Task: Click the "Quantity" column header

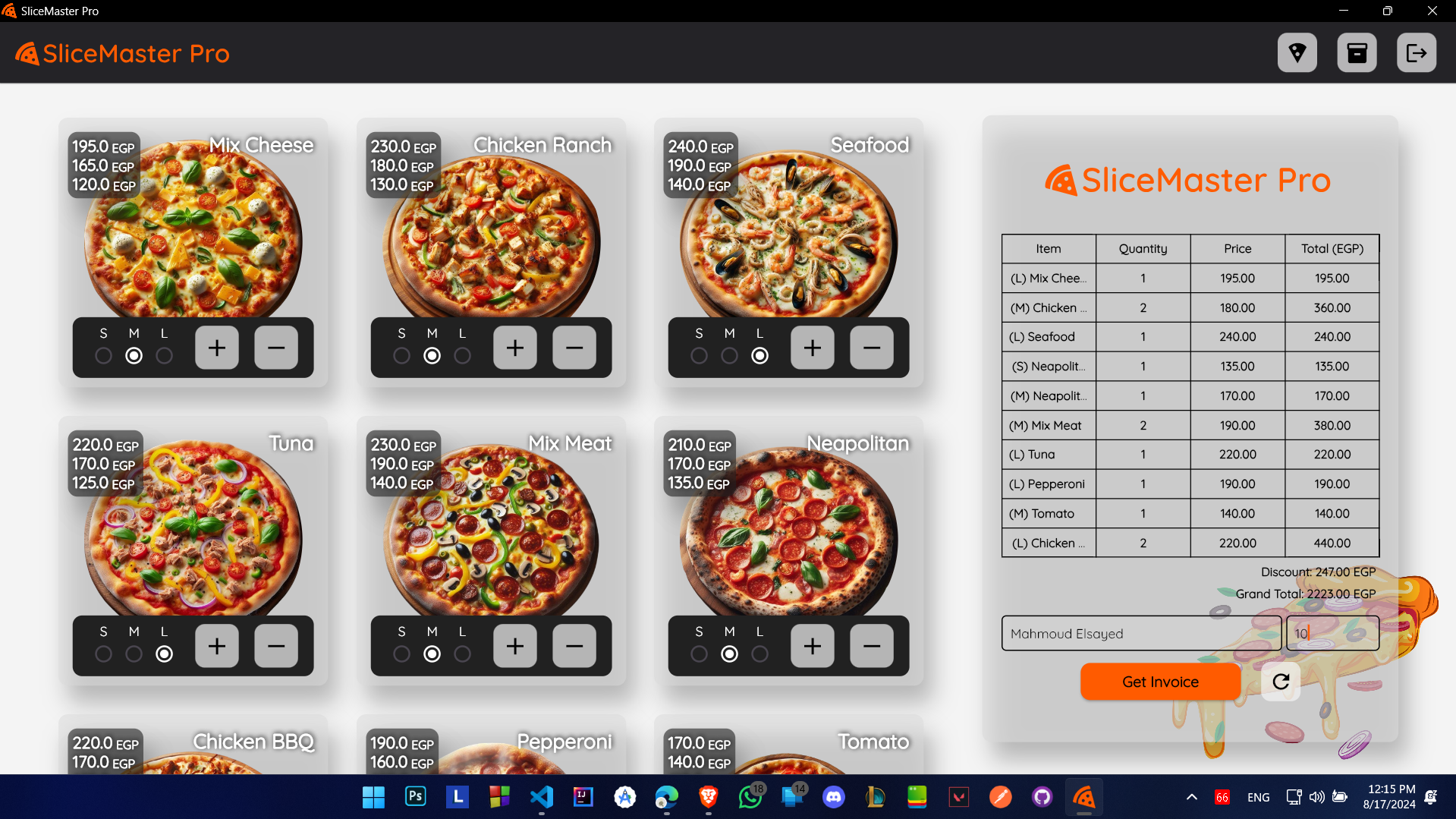Action: click(x=1143, y=249)
